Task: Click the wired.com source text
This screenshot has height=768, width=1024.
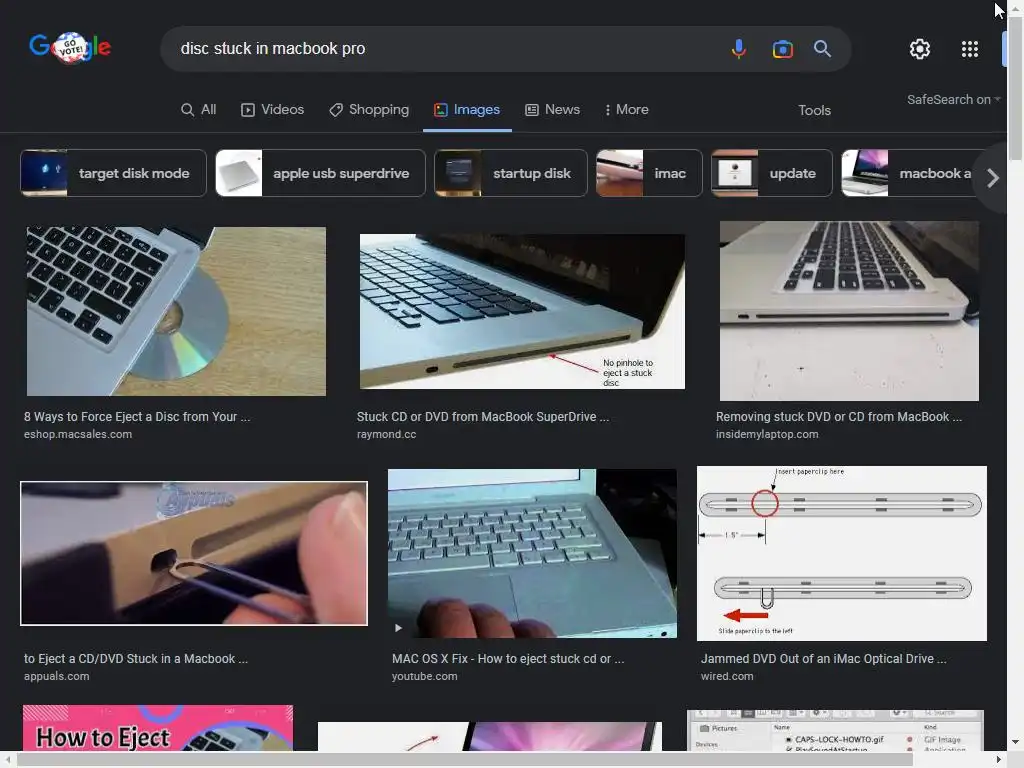Action: (x=727, y=677)
